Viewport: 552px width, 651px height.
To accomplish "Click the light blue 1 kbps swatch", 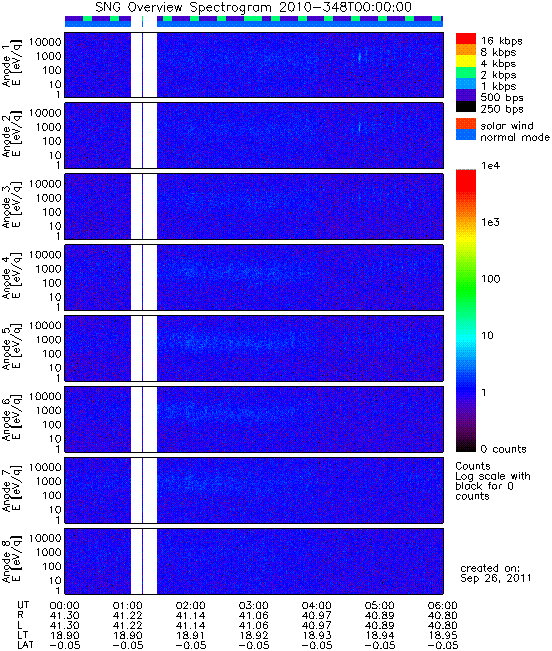I will 466,84.
